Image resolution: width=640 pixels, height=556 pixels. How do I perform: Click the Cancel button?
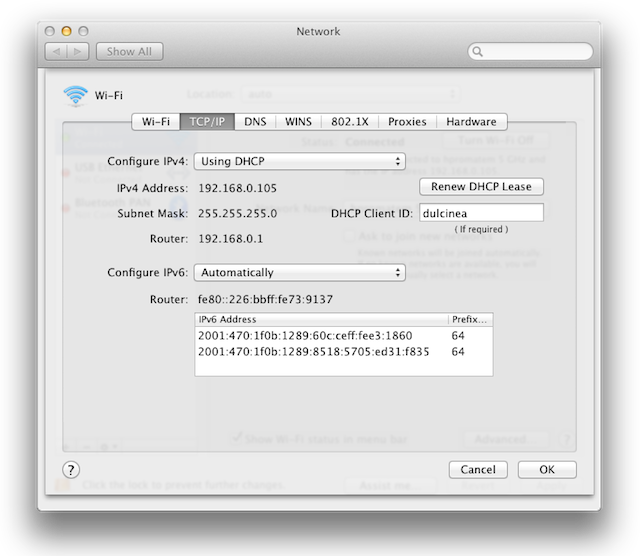click(x=478, y=470)
